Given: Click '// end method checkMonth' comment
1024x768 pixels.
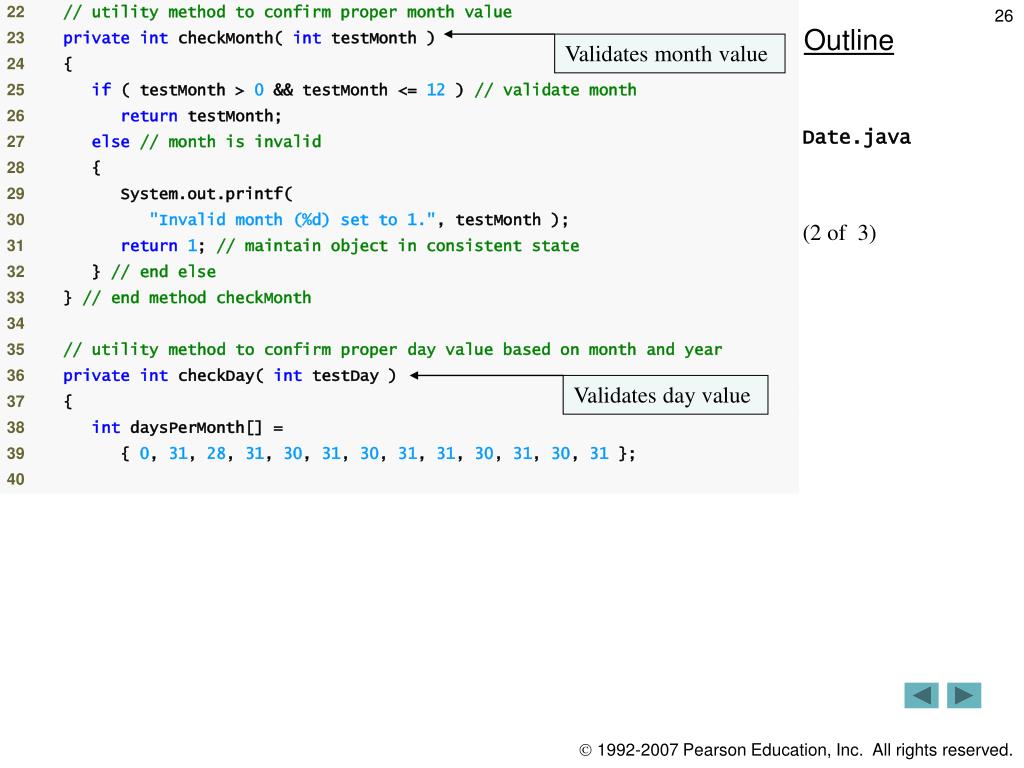Looking at the screenshot, I should click(x=197, y=298).
